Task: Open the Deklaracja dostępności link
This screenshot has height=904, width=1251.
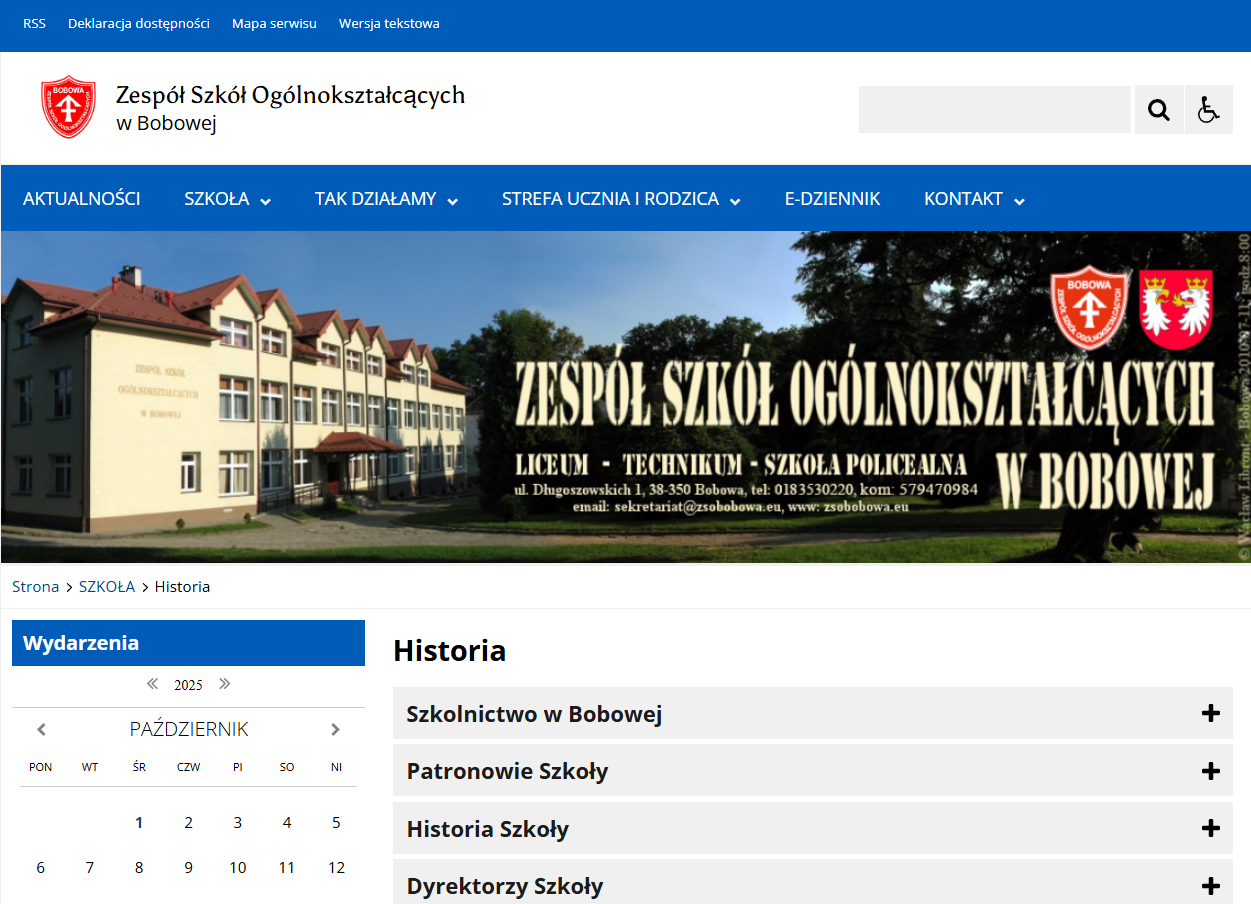Action: tap(139, 23)
